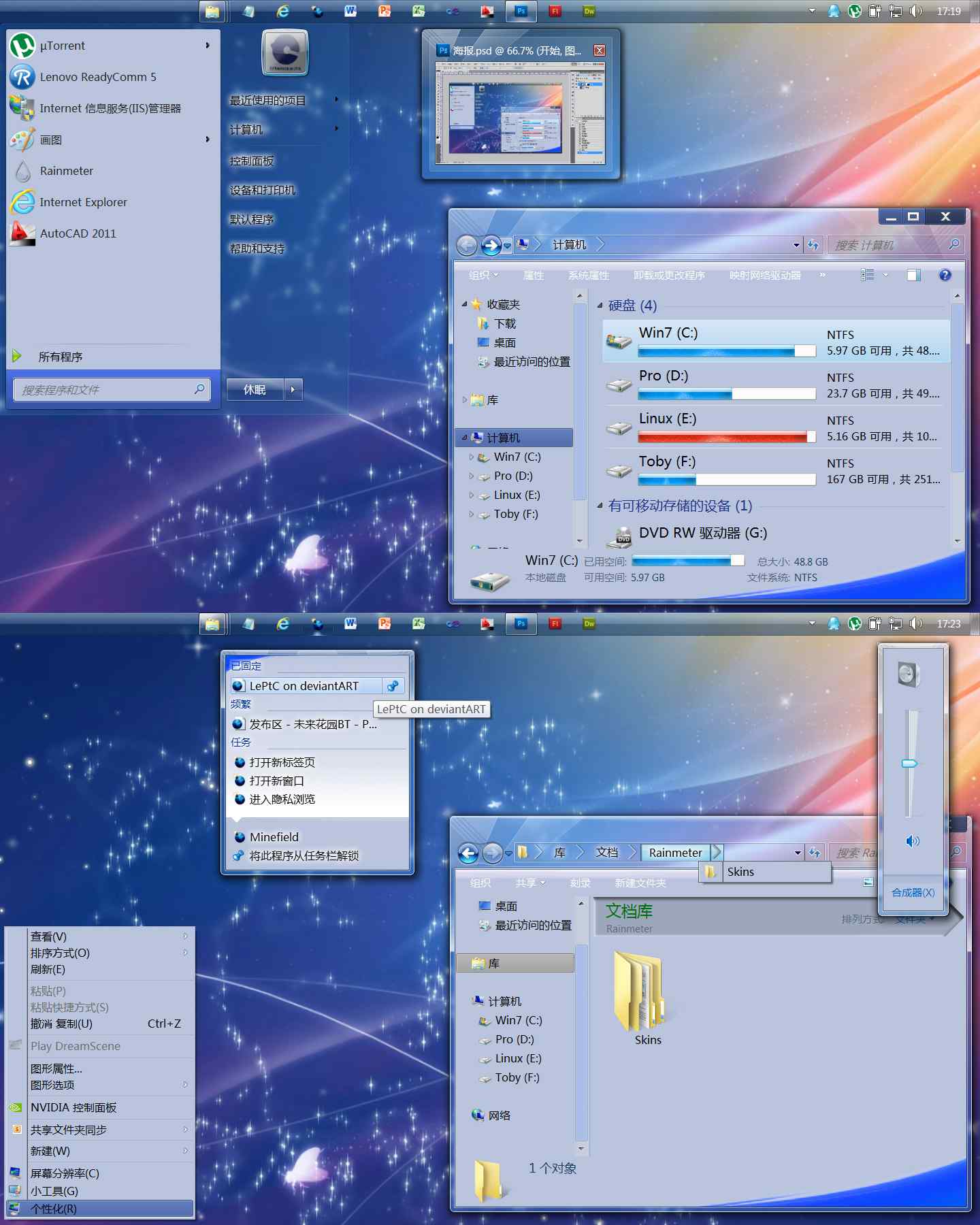Open Dreamweaver from the 17:19 taskbar
This screenshot has height=1225, width=980.
589,11
